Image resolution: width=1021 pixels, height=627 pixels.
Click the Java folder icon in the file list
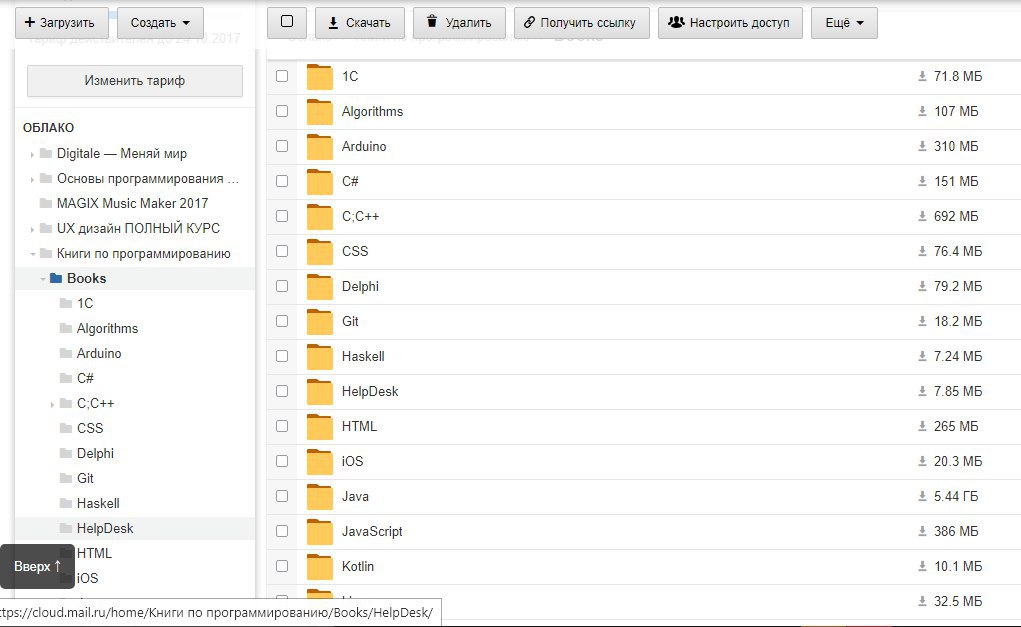320,497
